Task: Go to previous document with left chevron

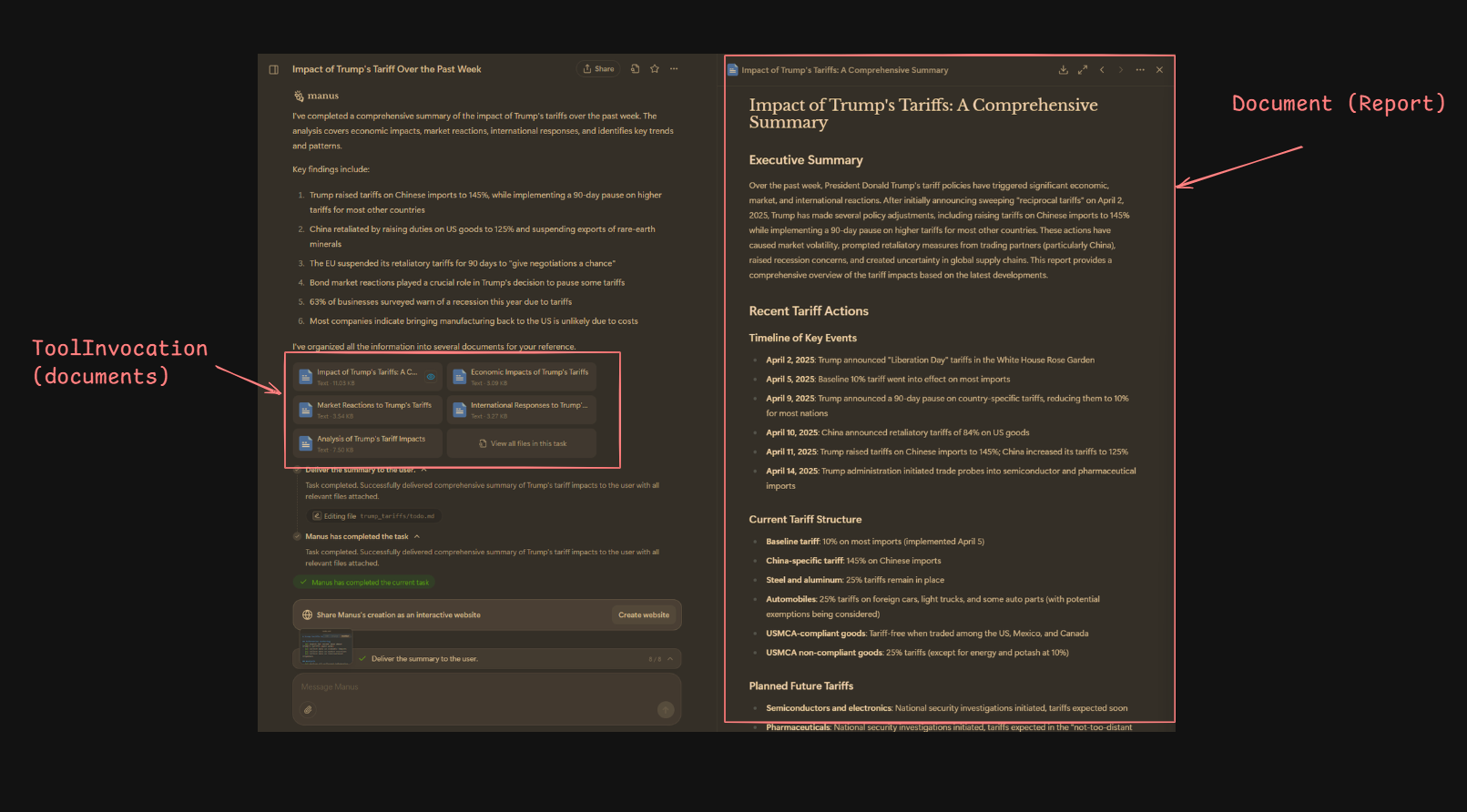Action: coord(1102,70)
